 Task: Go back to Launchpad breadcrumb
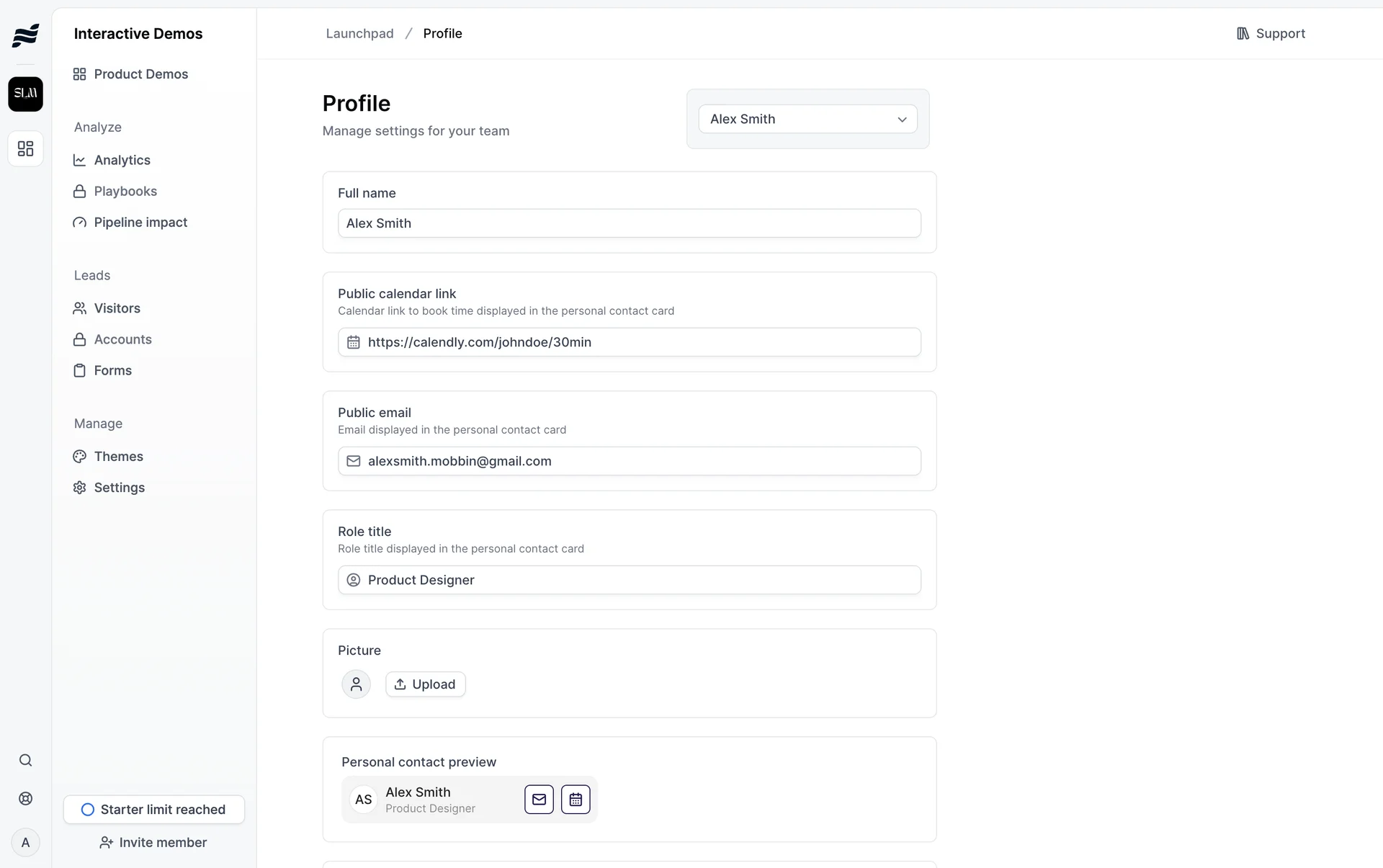click(x=359, y=34)
